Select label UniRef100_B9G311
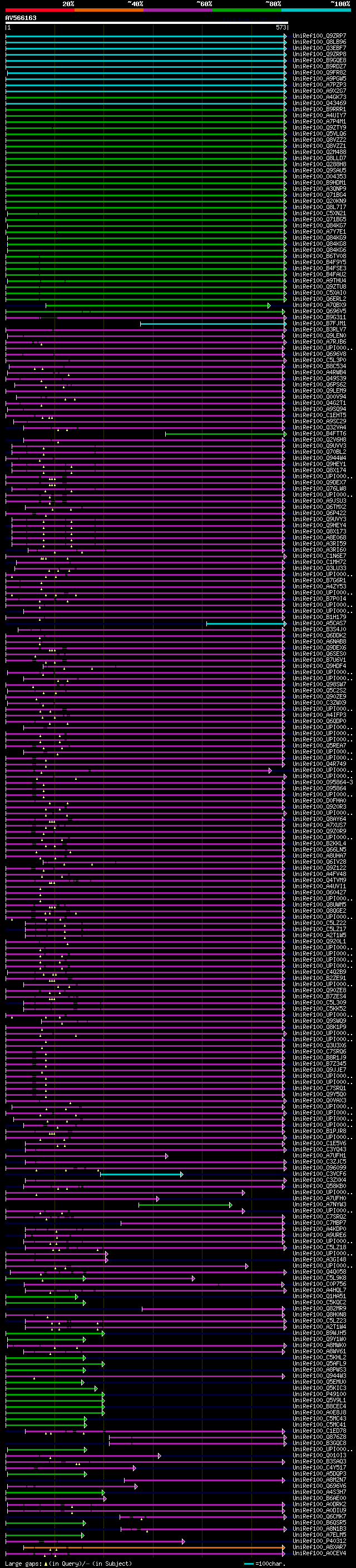The image size is (356, 1568). pos(319,317)
